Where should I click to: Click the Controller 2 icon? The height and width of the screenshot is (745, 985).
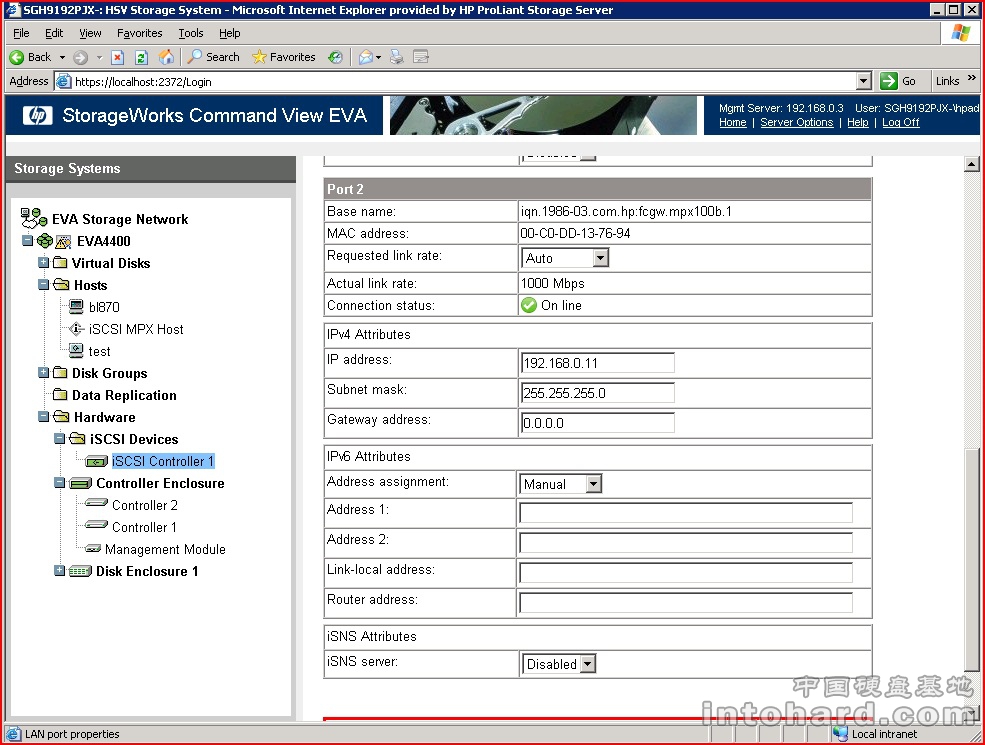pyautogui.click(x=96, y=504)
